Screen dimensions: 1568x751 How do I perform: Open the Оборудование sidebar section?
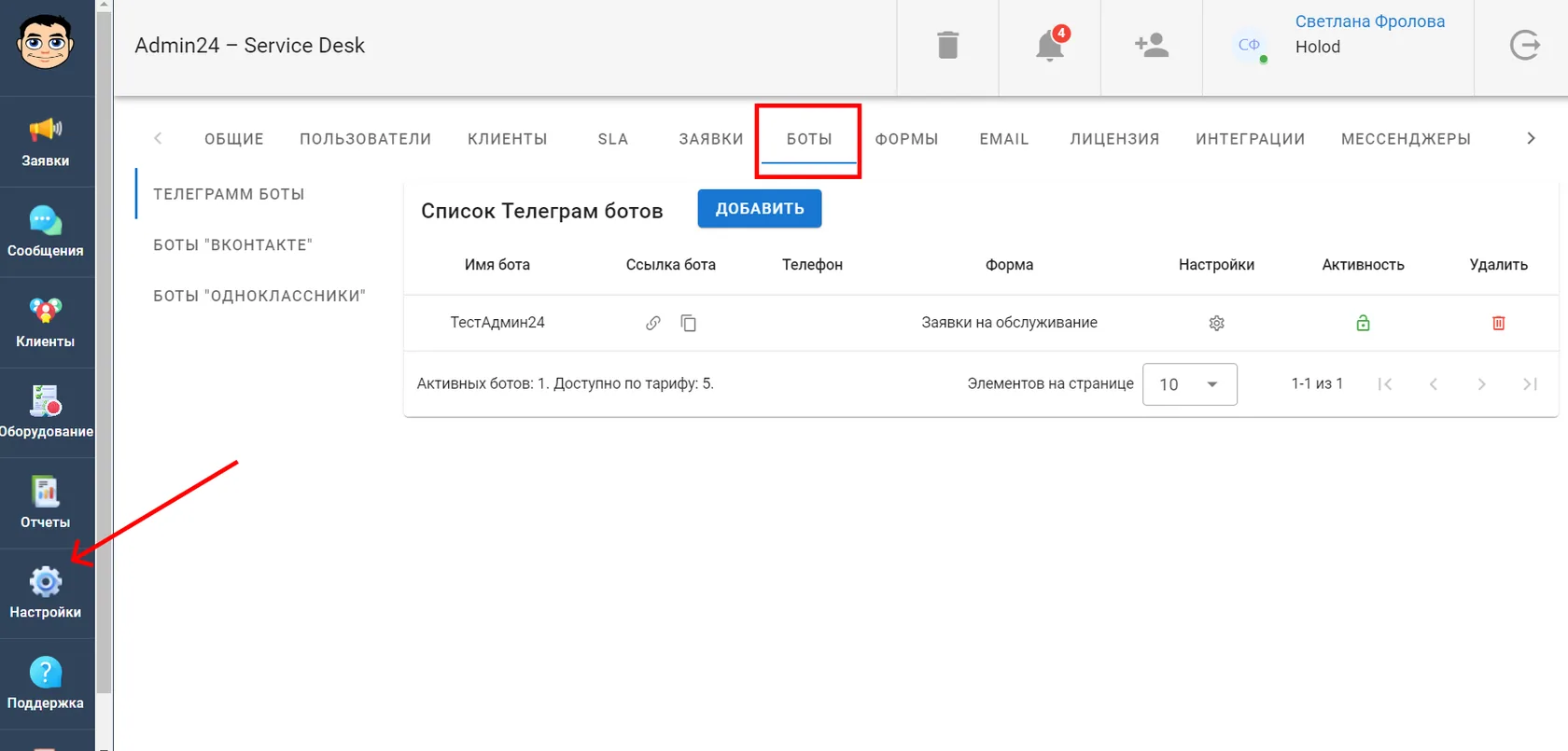46,412
